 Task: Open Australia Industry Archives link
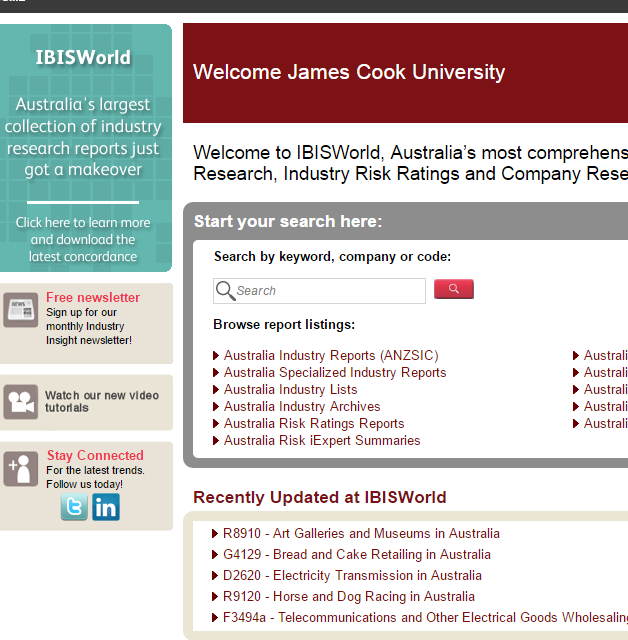tap(302, 407)
